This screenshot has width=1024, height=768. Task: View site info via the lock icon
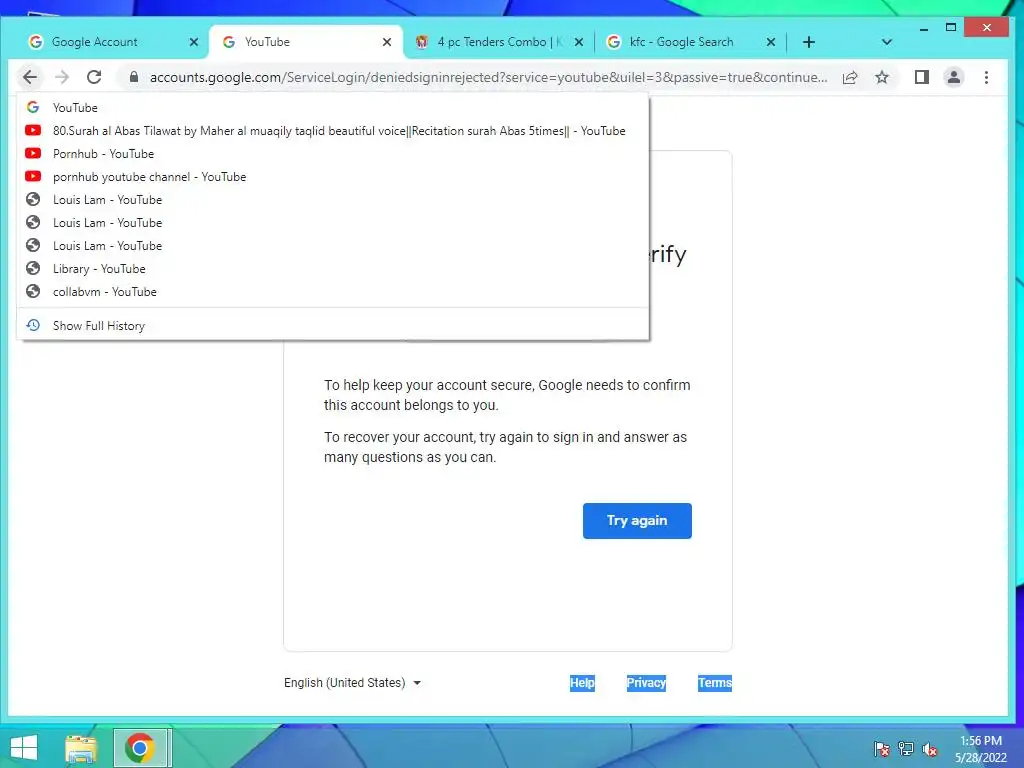pos(134,77)
